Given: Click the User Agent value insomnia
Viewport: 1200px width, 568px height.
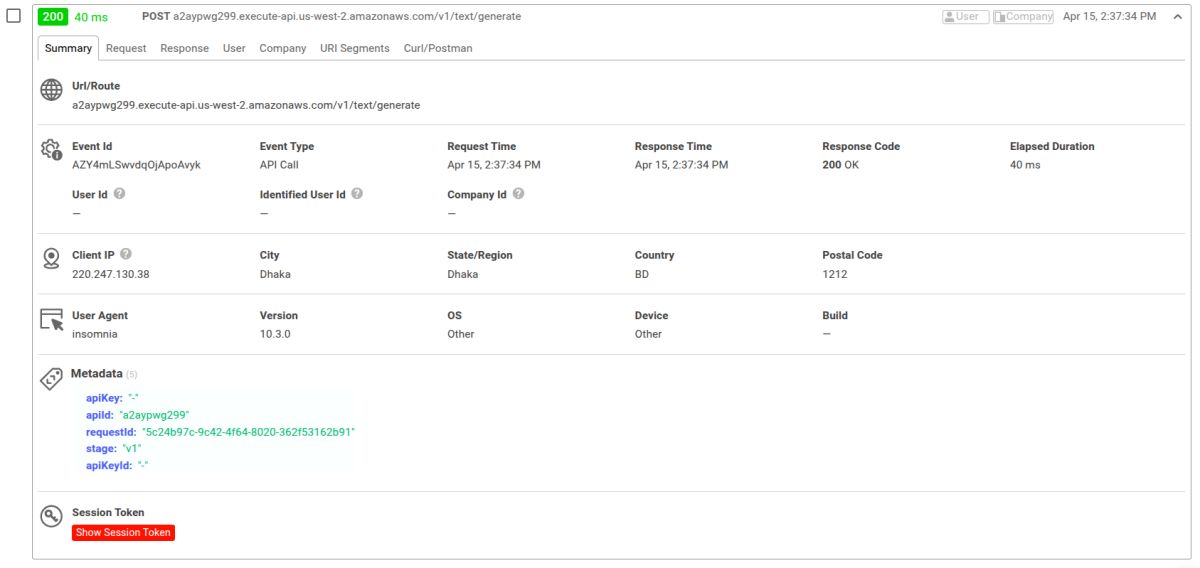Looking at the screenshot, I should click(x=95, y=334).
